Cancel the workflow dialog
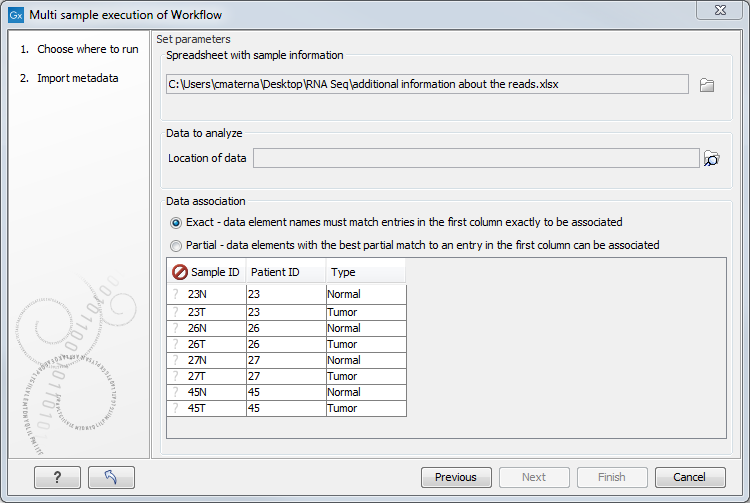 (690, 477)
